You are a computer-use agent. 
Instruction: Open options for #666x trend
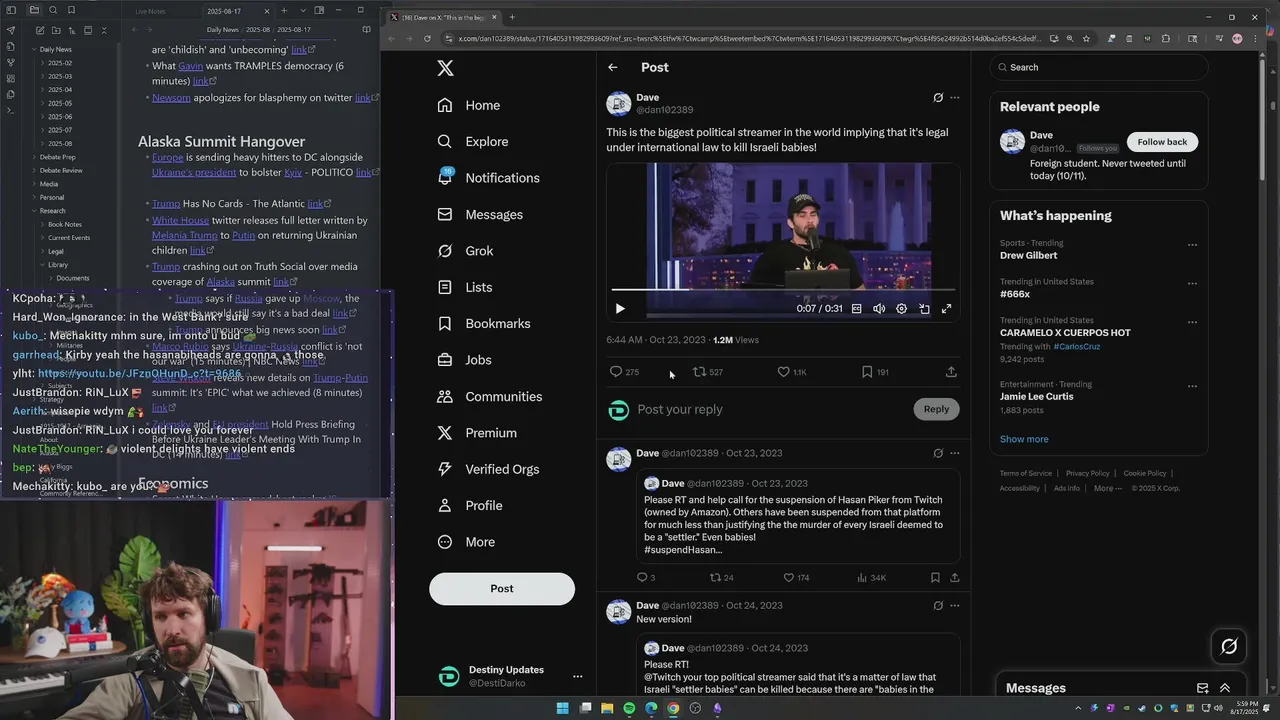click(x=1192, y=284)
